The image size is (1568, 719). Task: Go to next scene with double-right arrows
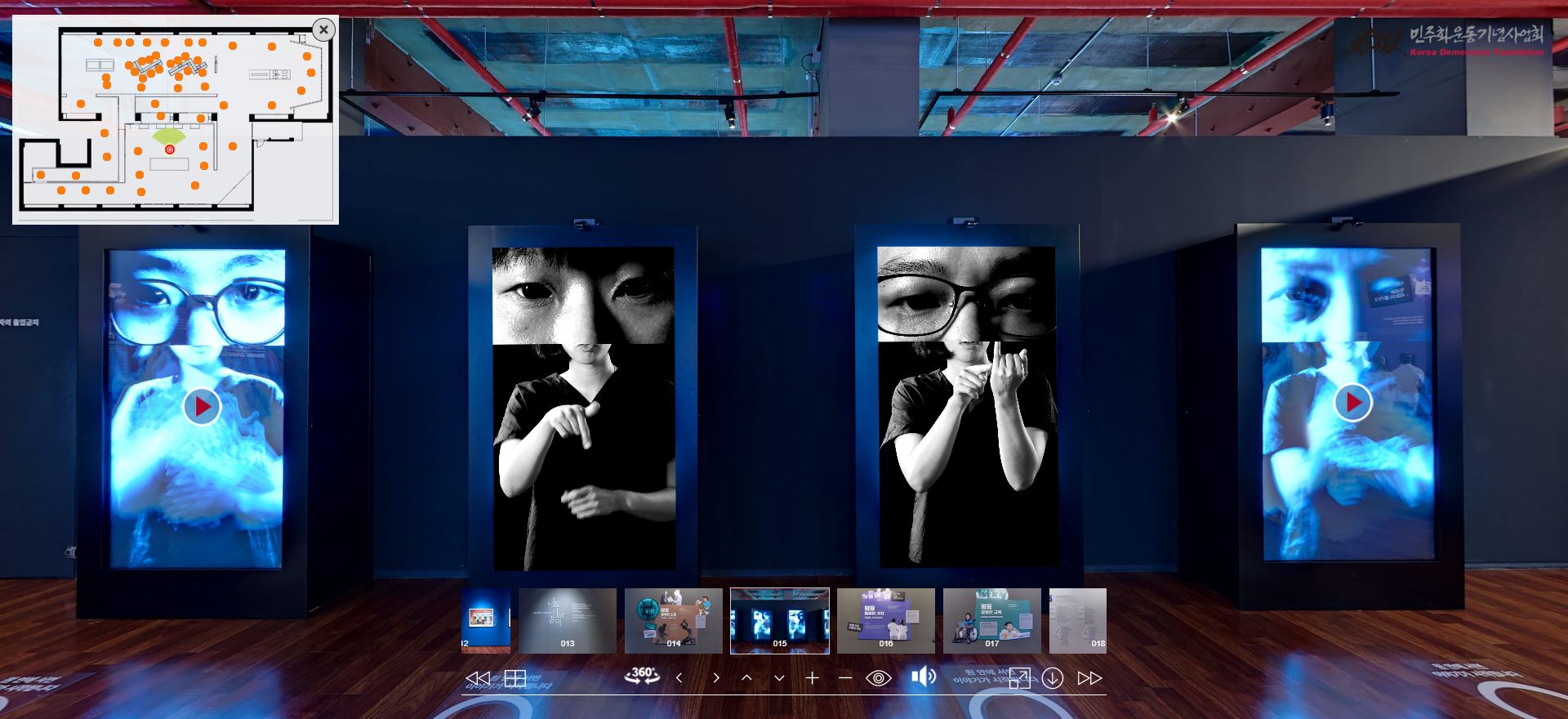tap(1089, 678)
